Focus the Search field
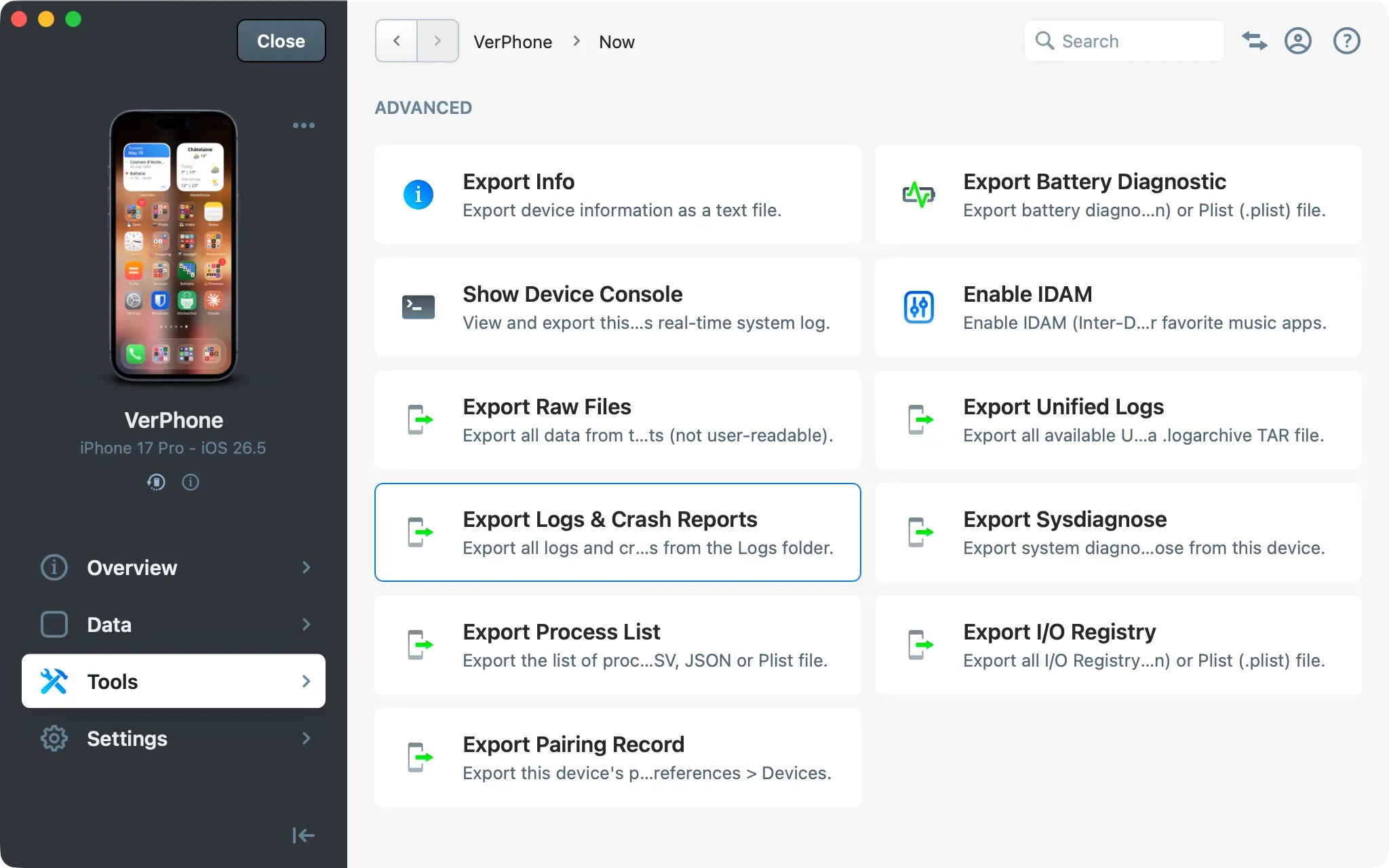This screenshot has height=868, width=1389. (x=1124, y=41)
